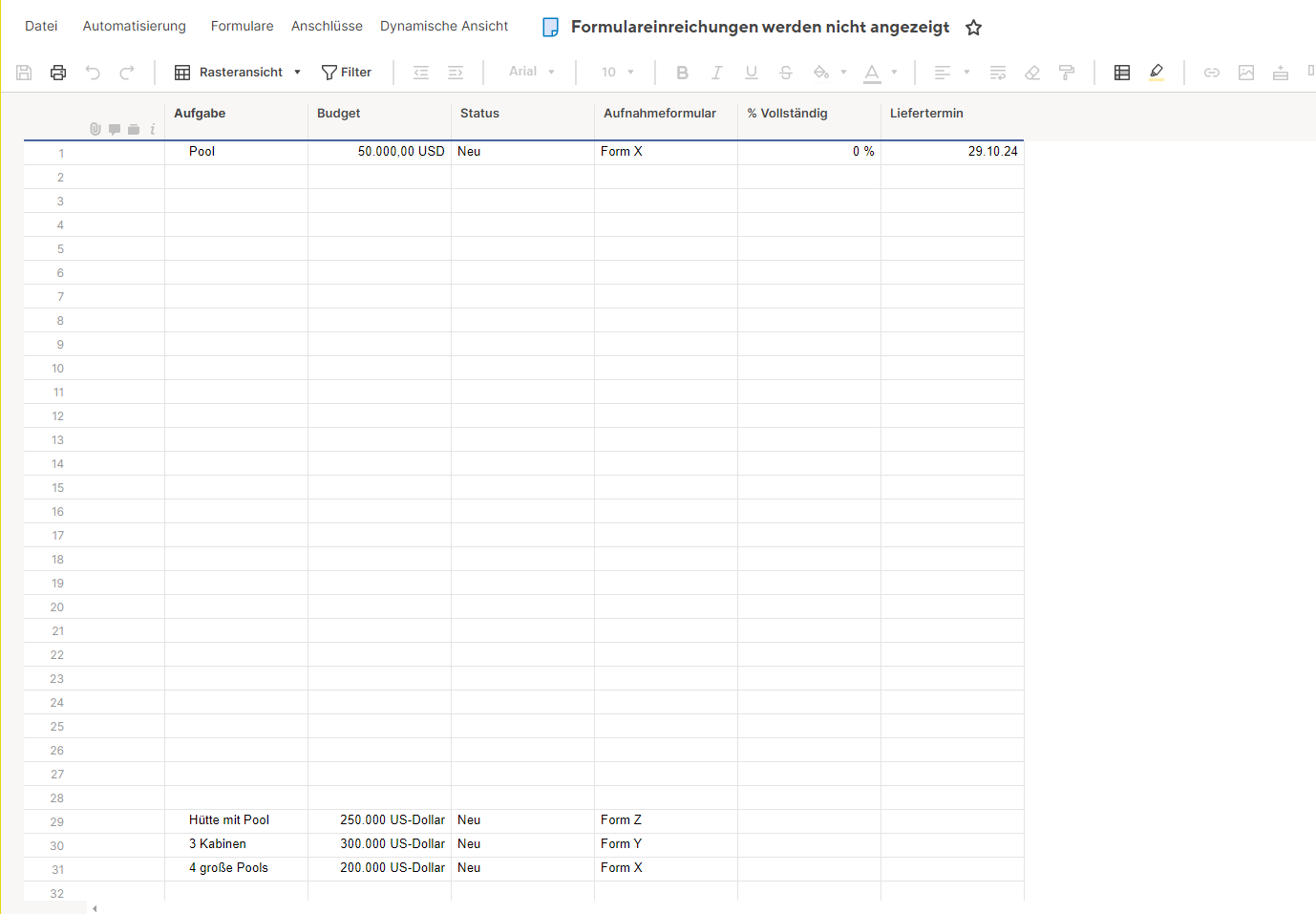
Task: Apply strikethrough formatting
Action: [x=786, y=73]
